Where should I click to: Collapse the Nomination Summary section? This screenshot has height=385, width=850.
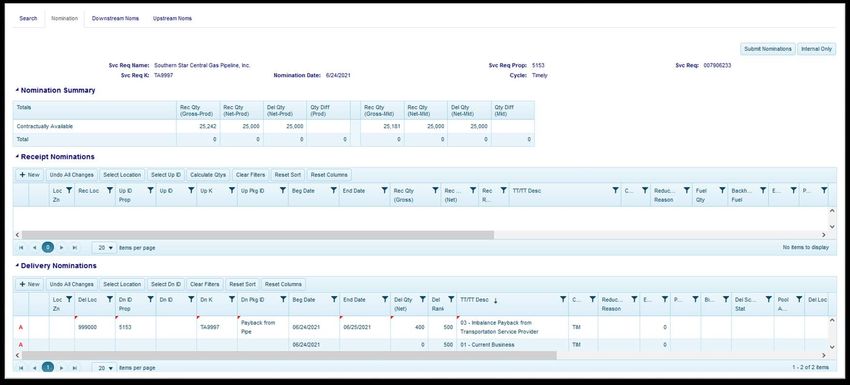(17, 91)
